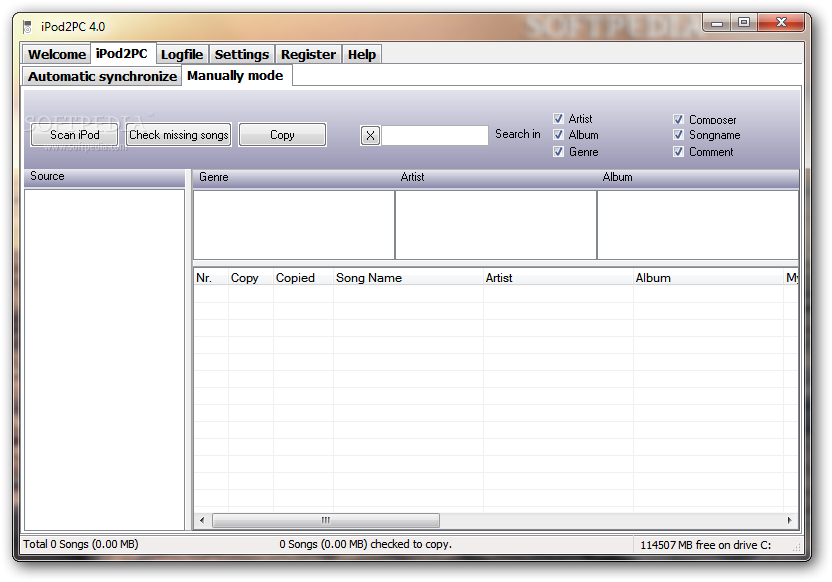This screenshot has height=582, width=832.
Task: Clear search with the X button
Action: pos(370,136)
